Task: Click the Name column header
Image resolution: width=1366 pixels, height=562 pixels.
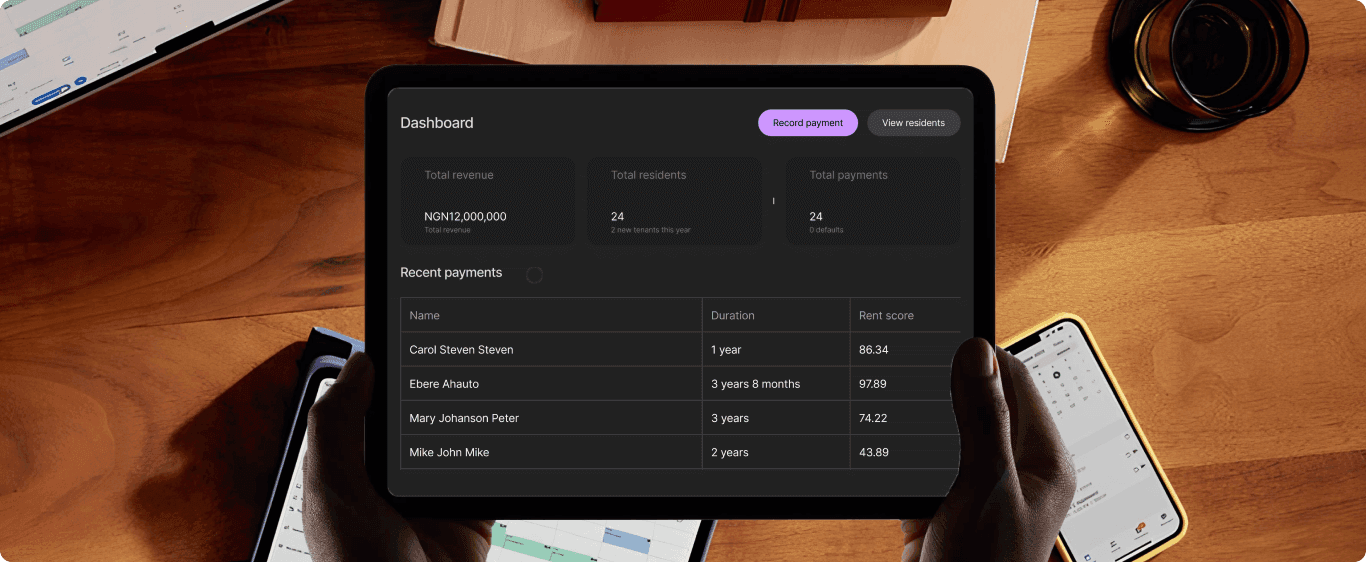Action: pos(425,315)
